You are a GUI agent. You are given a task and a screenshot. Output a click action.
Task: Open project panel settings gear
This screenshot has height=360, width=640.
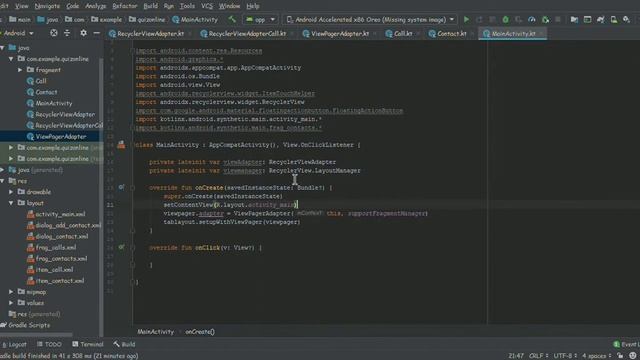83,33
